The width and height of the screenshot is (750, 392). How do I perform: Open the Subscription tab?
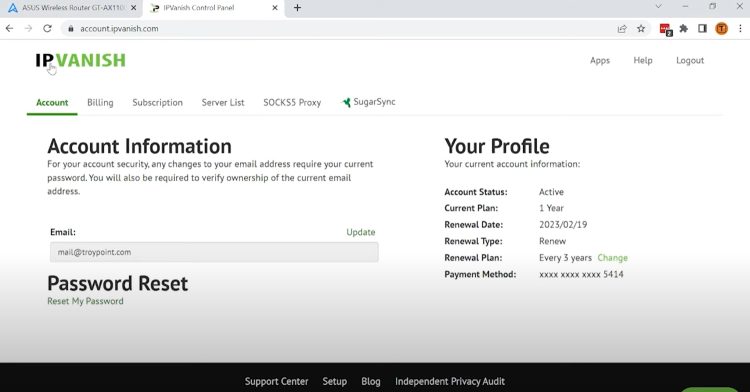point(157,102)
